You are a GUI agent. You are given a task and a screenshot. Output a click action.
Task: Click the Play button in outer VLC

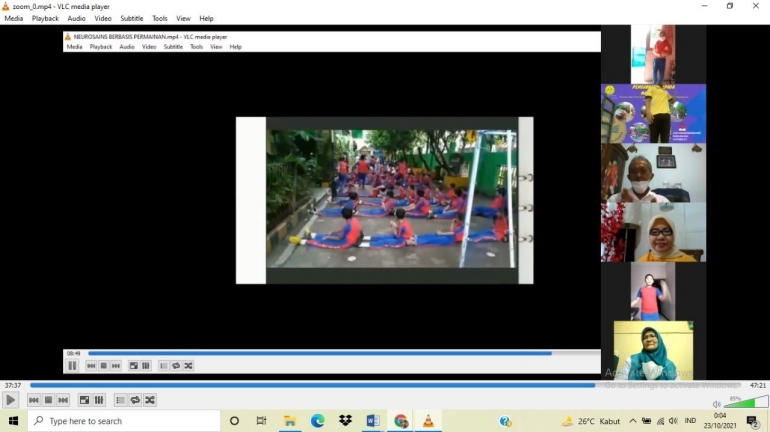tap(10, 400)
